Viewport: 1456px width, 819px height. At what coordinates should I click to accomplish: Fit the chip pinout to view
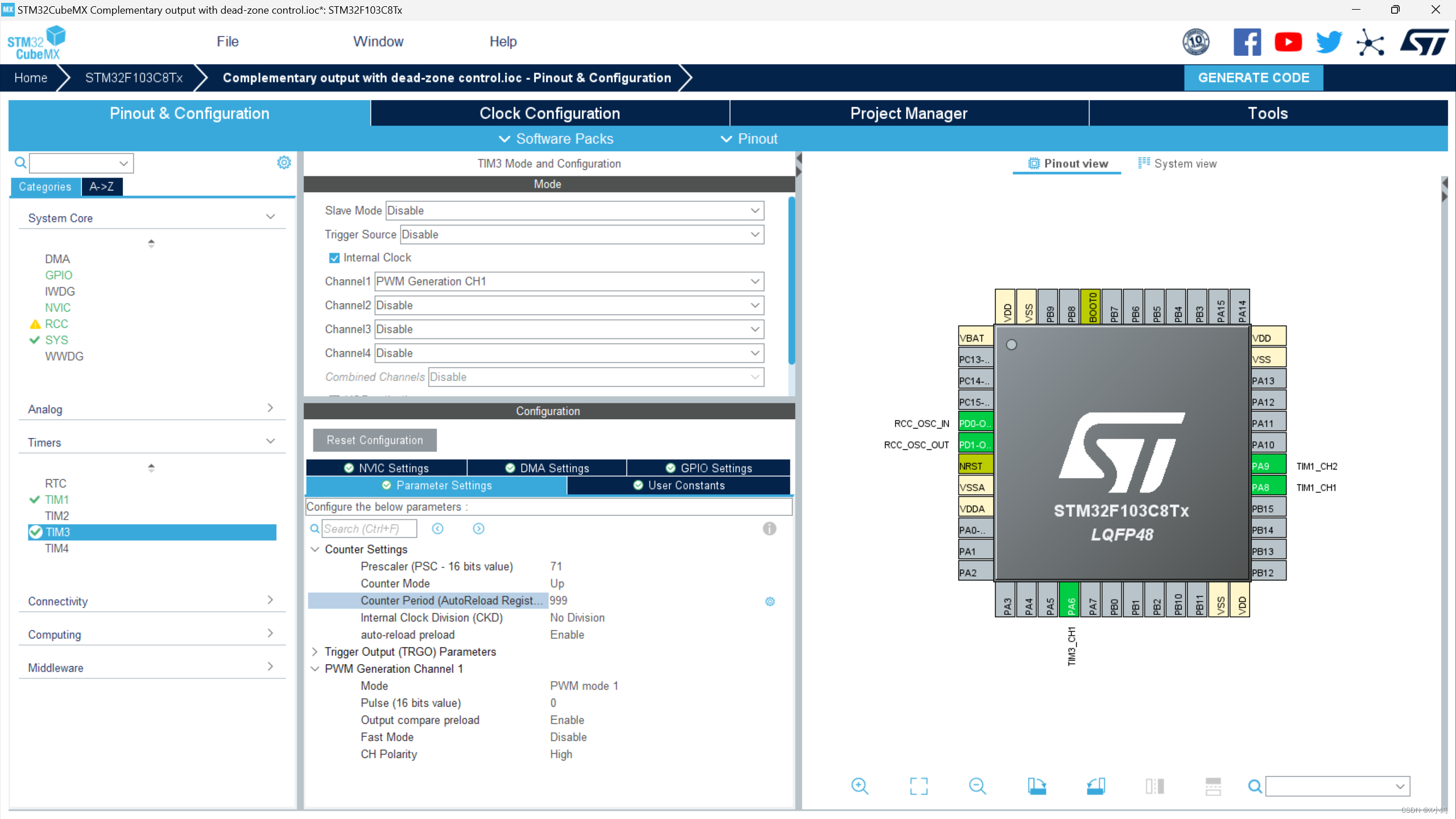[919, 787]
